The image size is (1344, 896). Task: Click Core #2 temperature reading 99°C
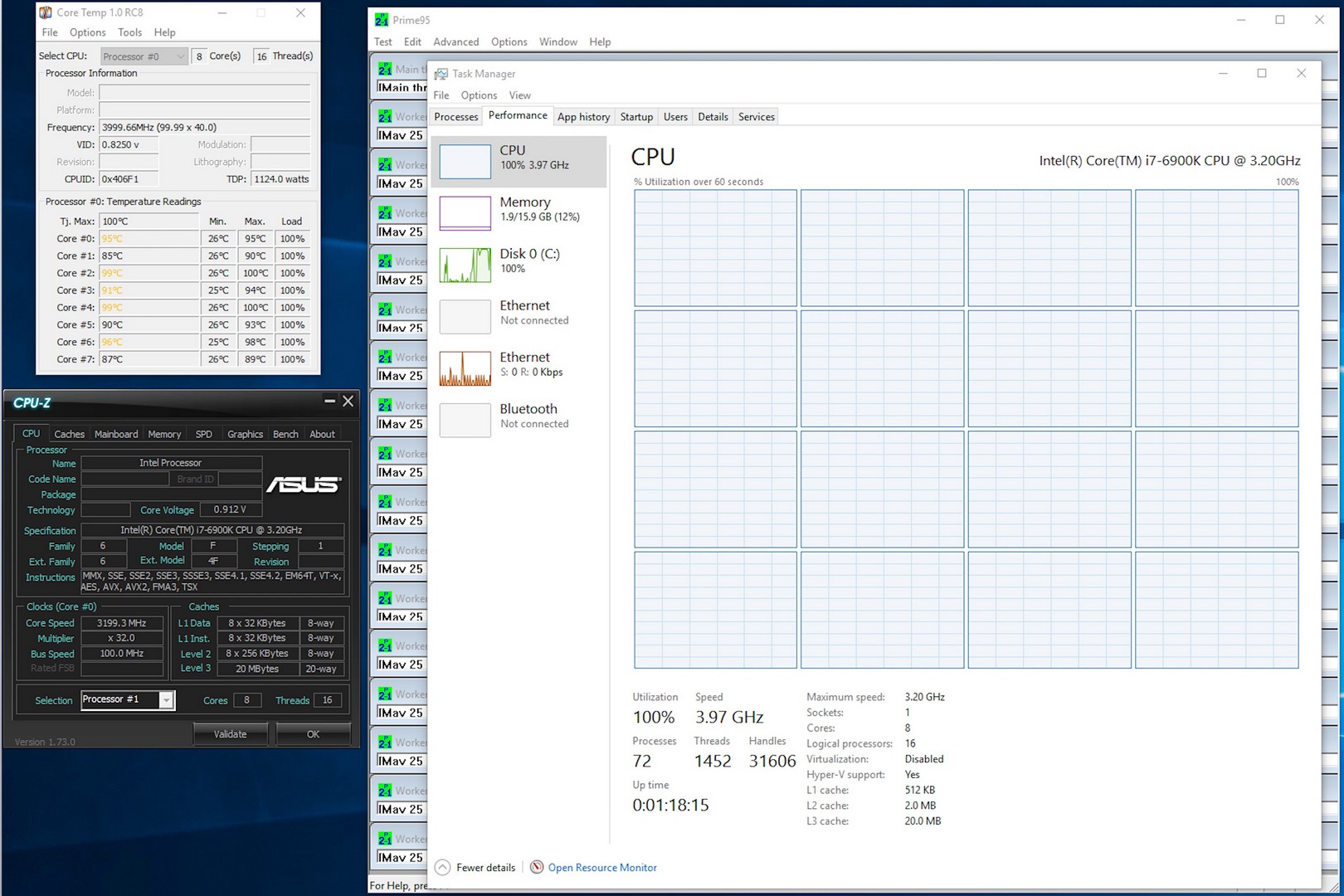(149, 273)
